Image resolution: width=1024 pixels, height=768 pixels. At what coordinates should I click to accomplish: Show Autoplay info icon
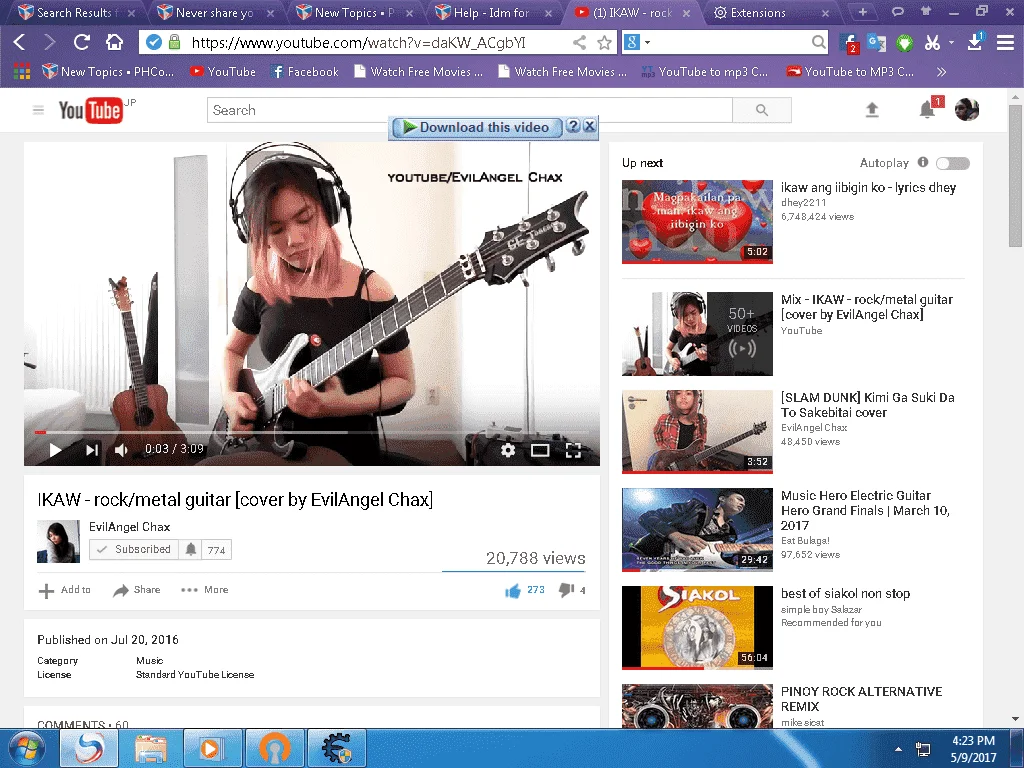tap(923, 162)
